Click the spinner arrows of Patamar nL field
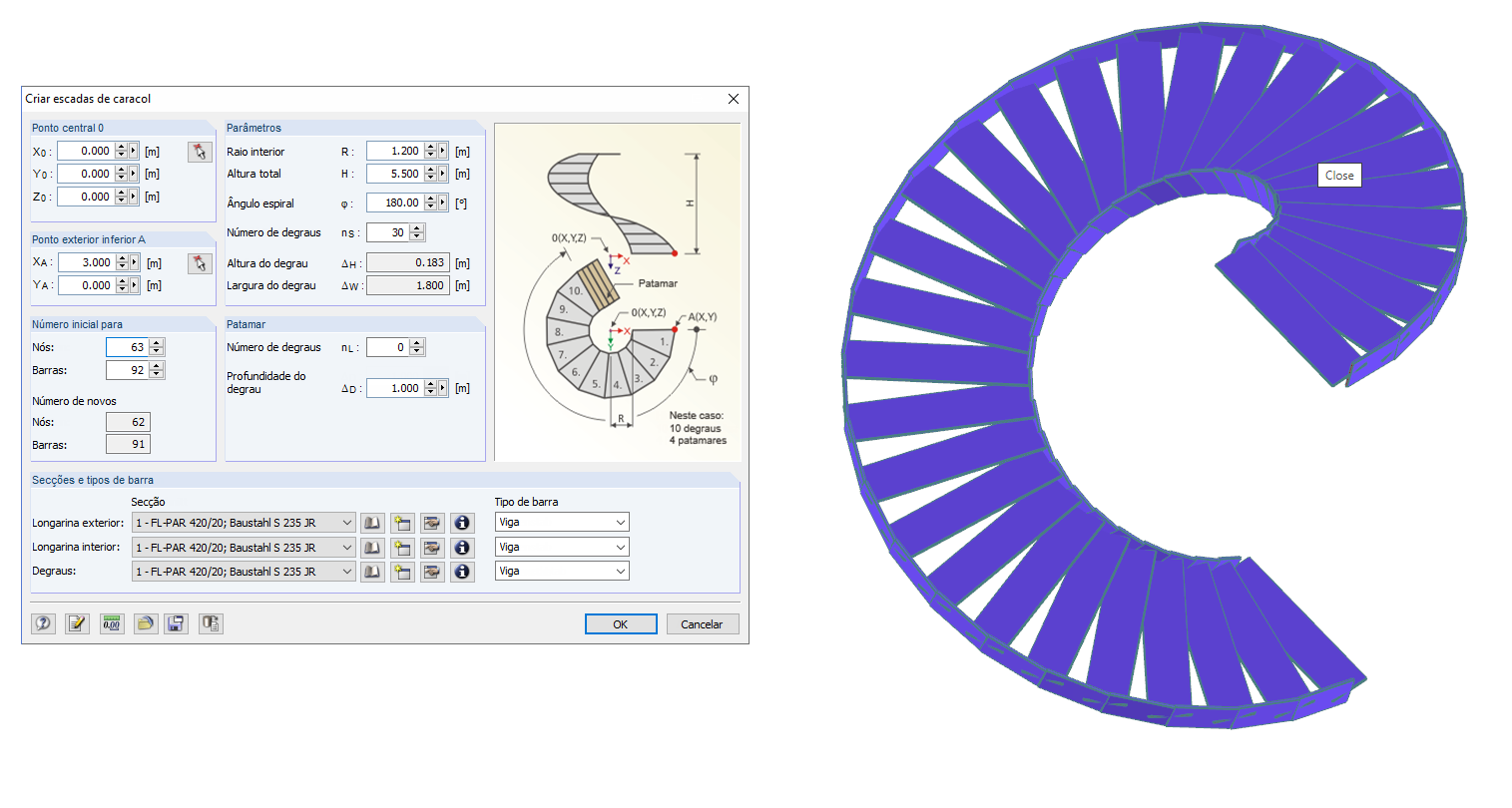The width and height of the screenshot is (1512, 808). (x=417, y=347)
